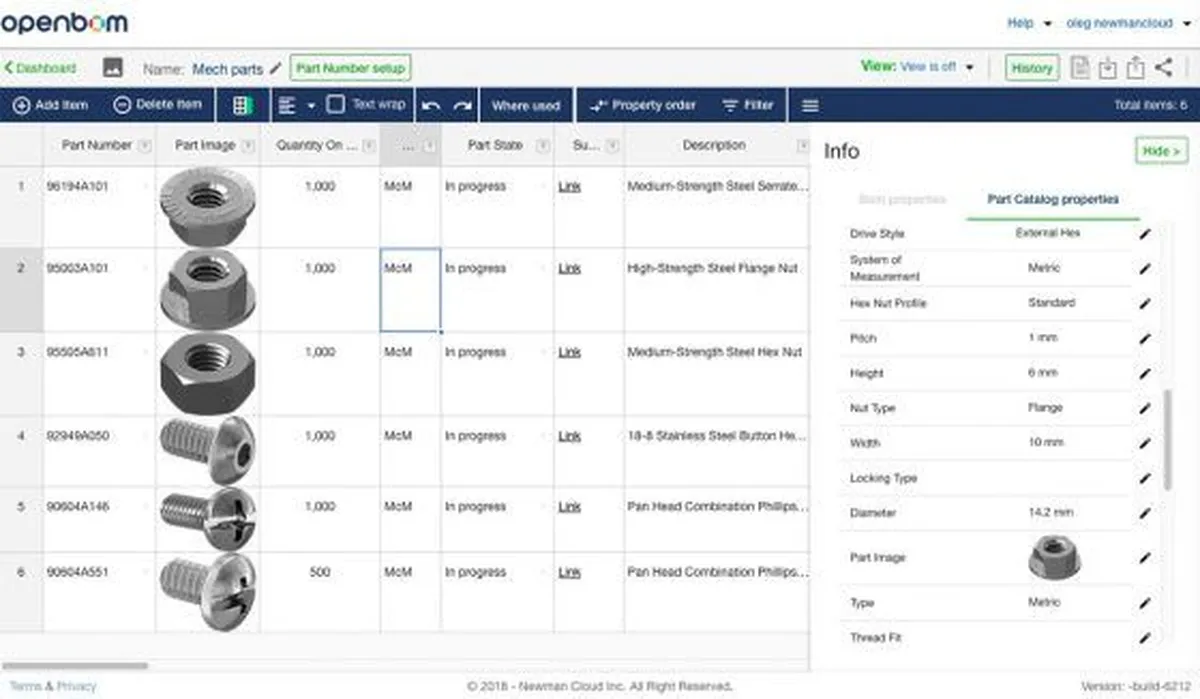Open Description column filter arrow
This screenshot has width=1200, height=699.
pos(802,146)
